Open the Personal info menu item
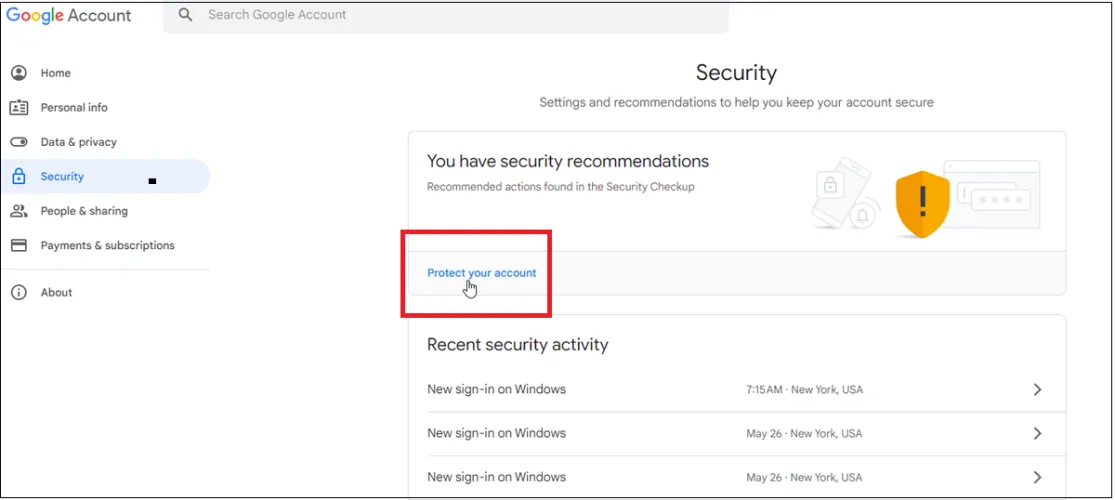 [74, 107]
